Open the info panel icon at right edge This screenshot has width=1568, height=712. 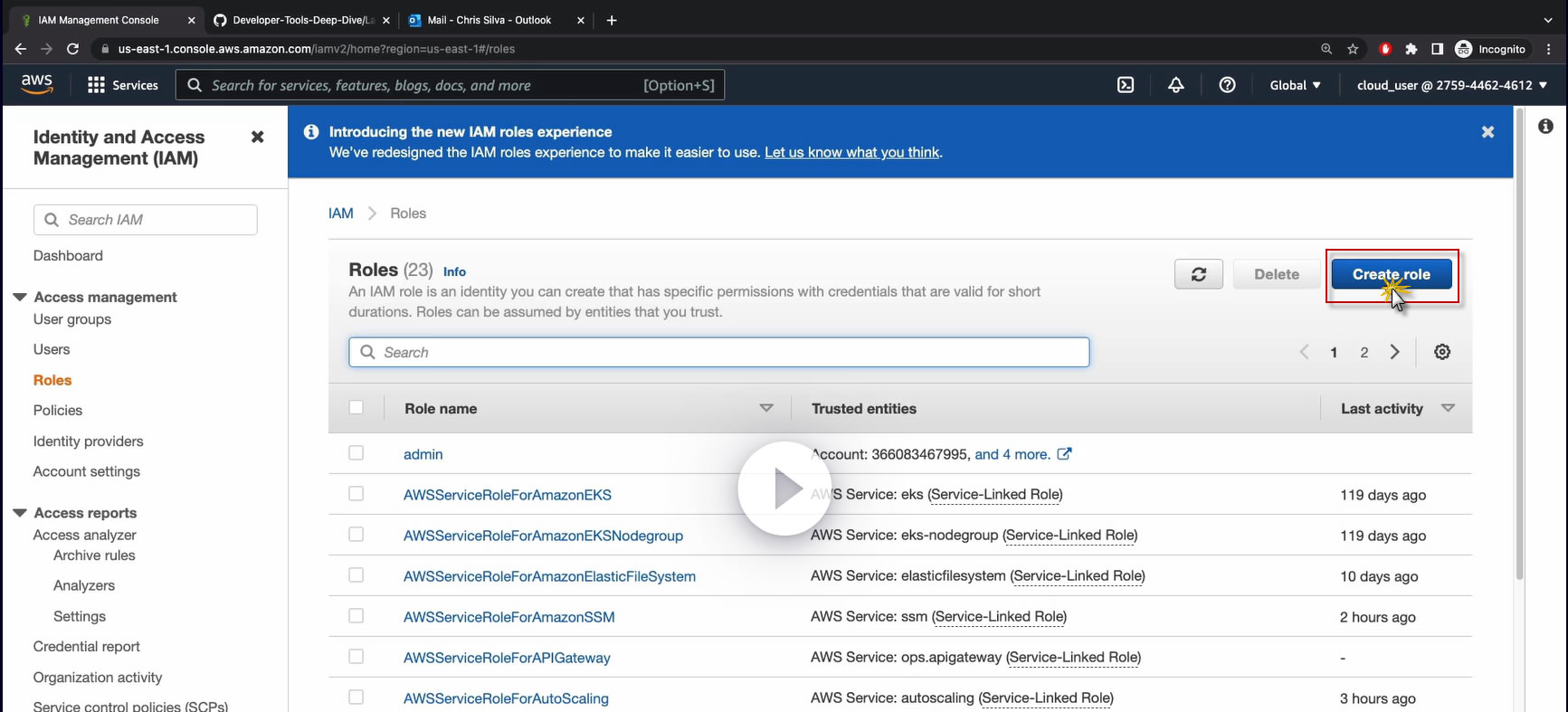click(x=1545, y=127)
